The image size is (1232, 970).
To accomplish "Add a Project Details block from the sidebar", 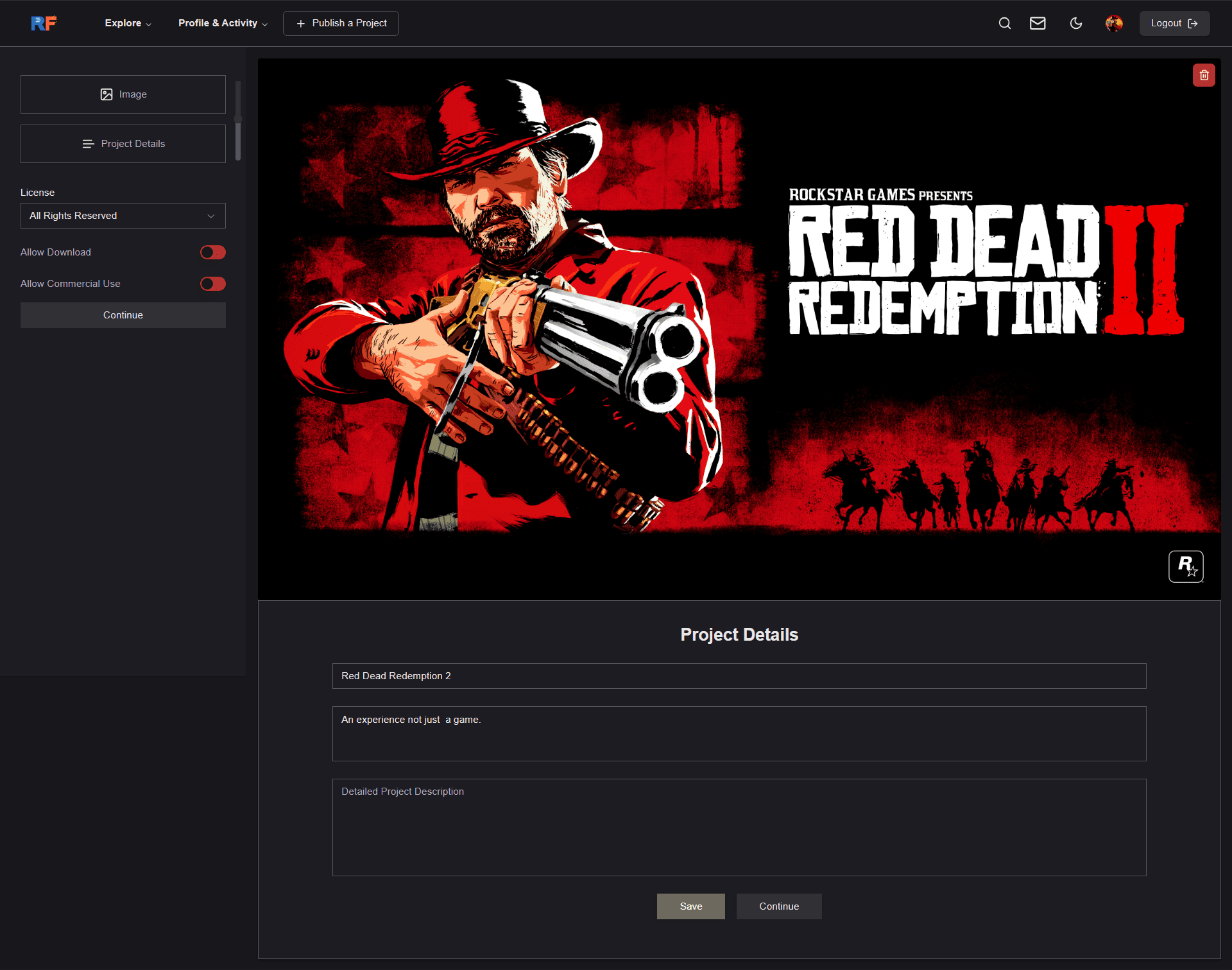I will [x=123, y=144].
